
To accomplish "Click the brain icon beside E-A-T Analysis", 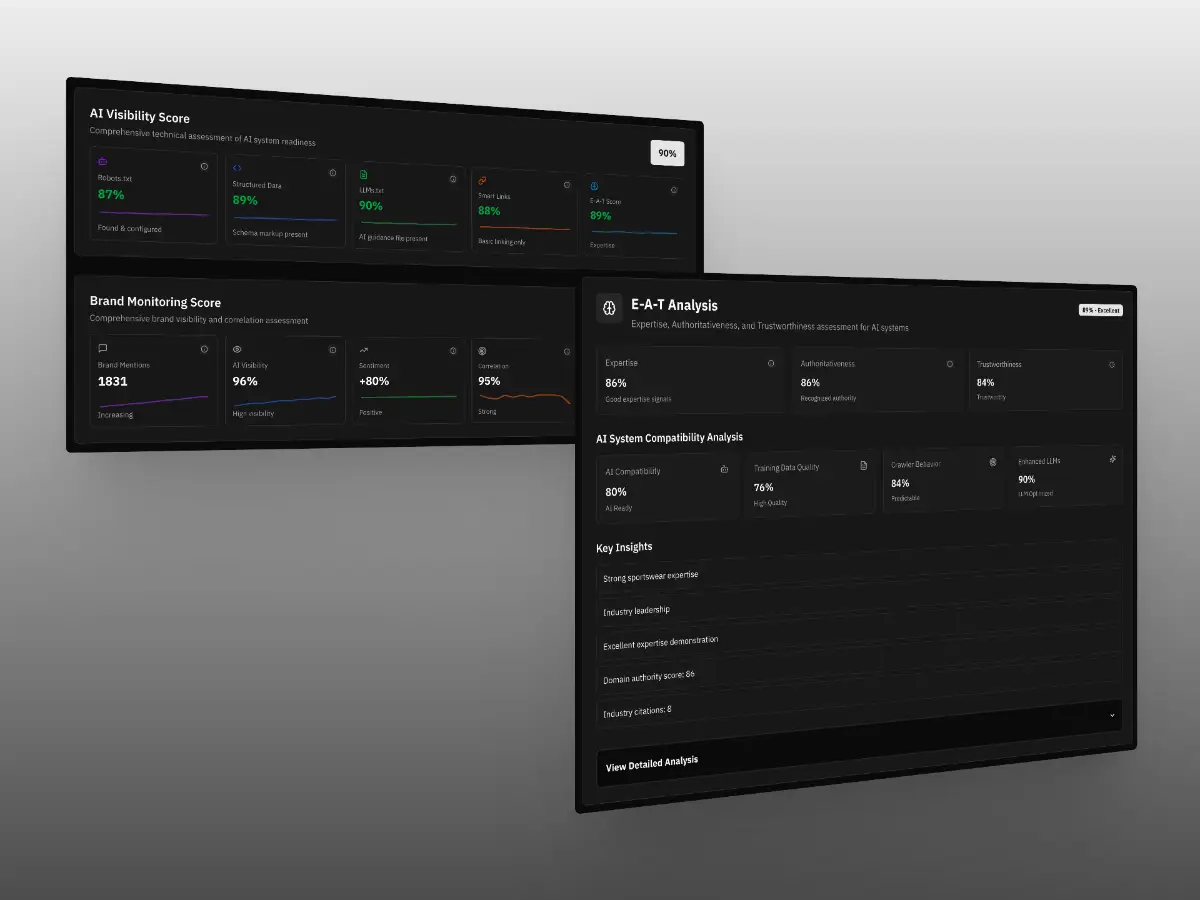I will [610, 308].
